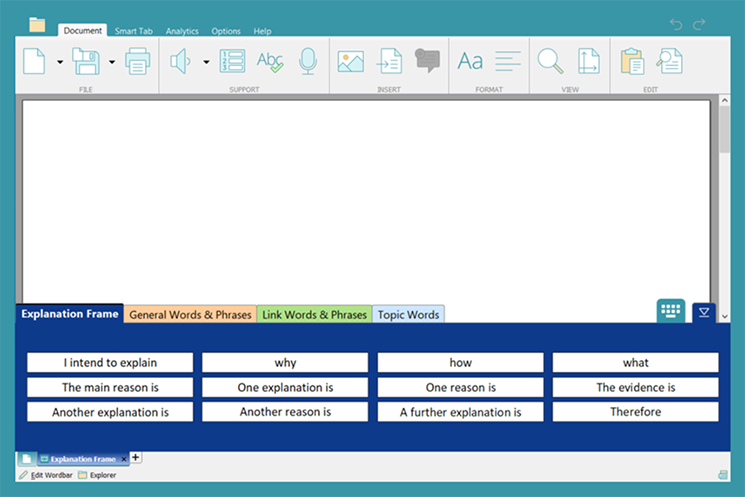Click the bottom-right status bar icon
The width and height of the screenshot is (745, 497).
point(722,475)
